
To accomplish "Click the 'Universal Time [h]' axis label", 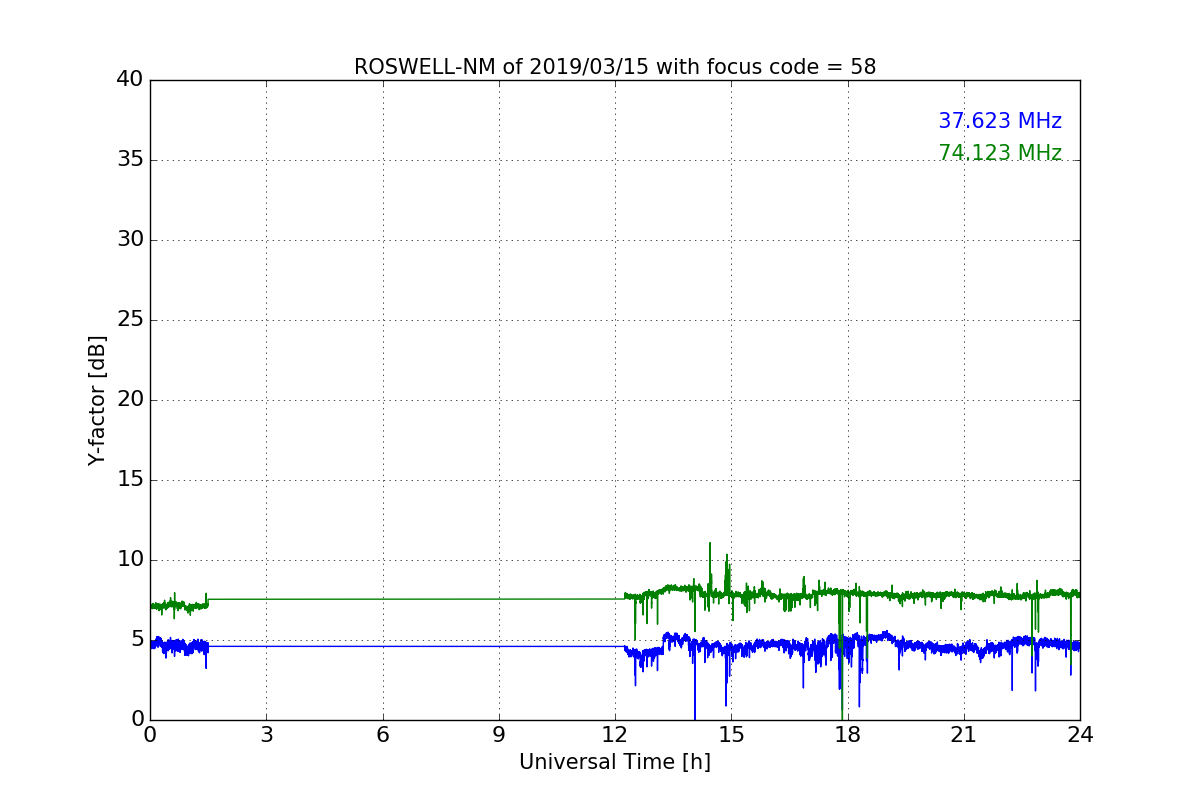I will click(x=615, y=762).
